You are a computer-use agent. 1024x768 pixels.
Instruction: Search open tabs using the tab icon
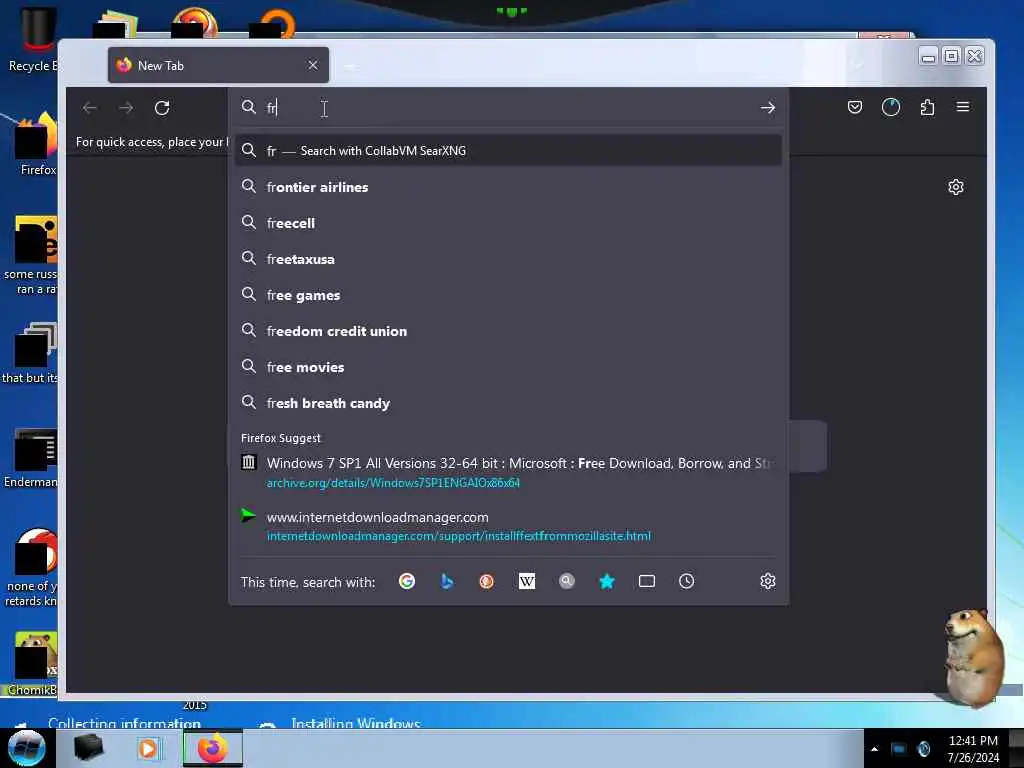pyautogui.click(x=647, y=581)
